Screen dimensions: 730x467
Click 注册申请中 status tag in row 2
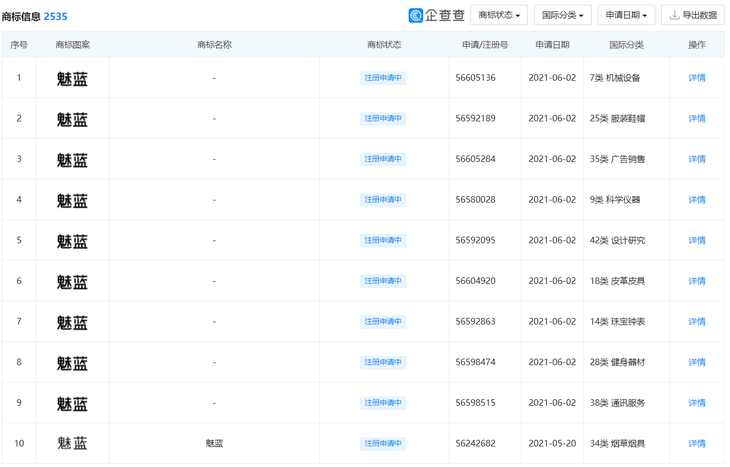[x=383, y=119]
